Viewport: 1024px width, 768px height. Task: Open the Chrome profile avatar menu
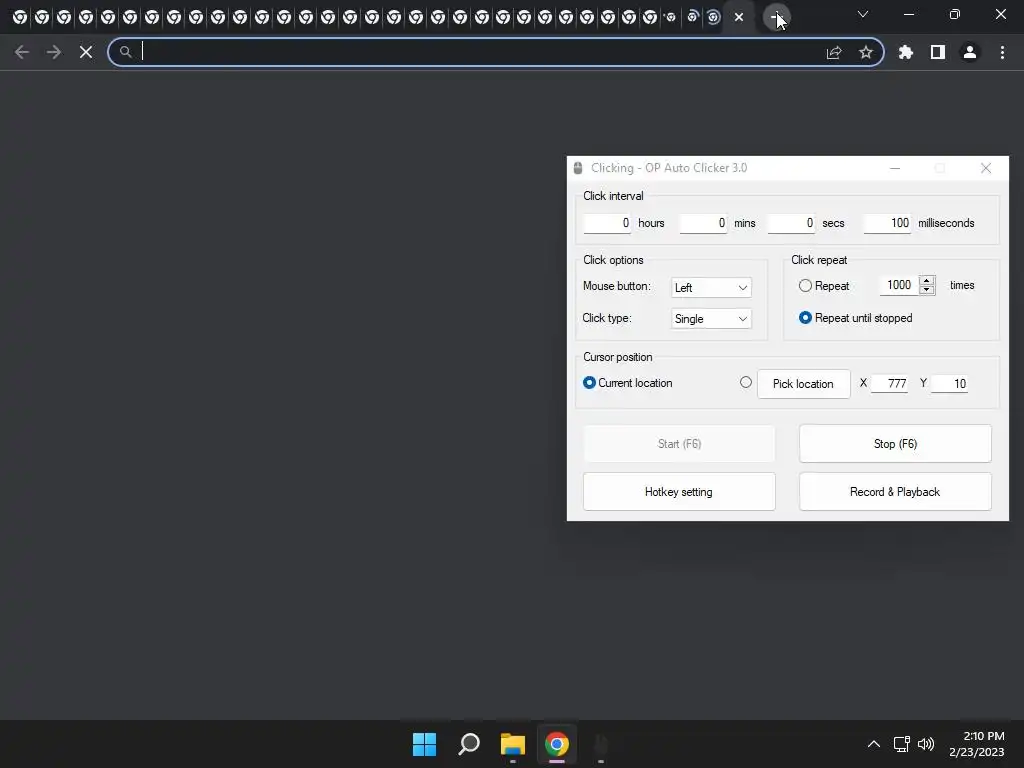(970, 52)
